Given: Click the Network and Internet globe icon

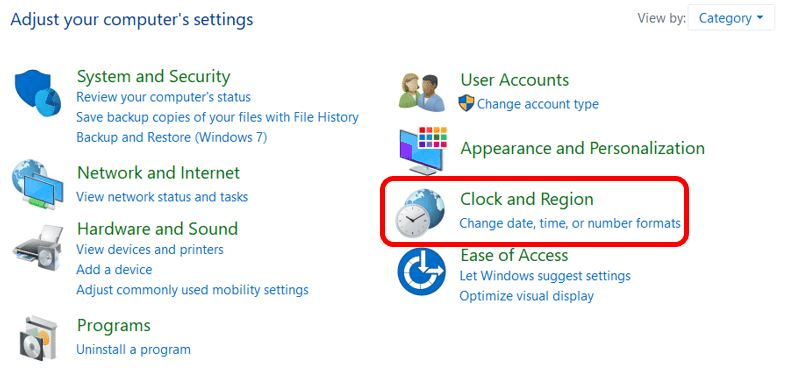Looking at the screenshot, I should pyautogui.click(x=37, y=184).
